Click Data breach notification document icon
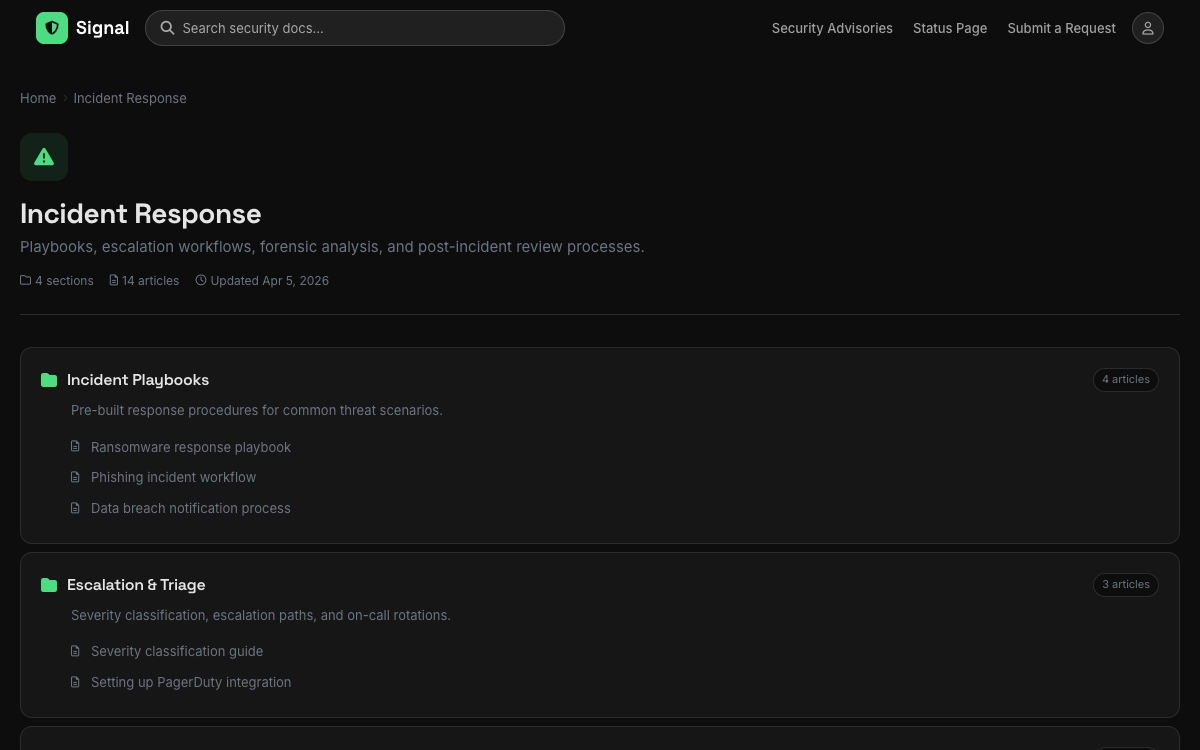1200x750 pixels. point(75,508)
